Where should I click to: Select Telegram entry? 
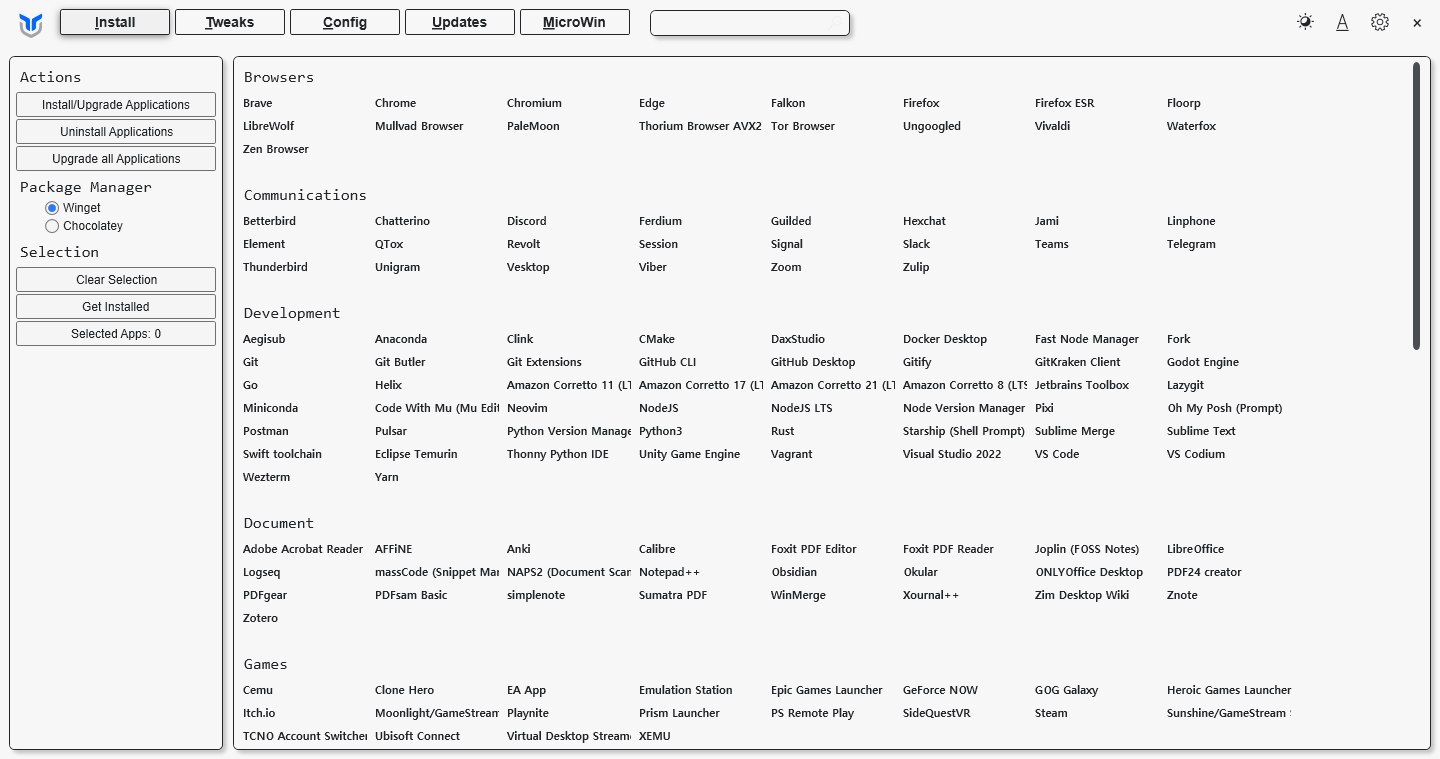coord(1191,244)
